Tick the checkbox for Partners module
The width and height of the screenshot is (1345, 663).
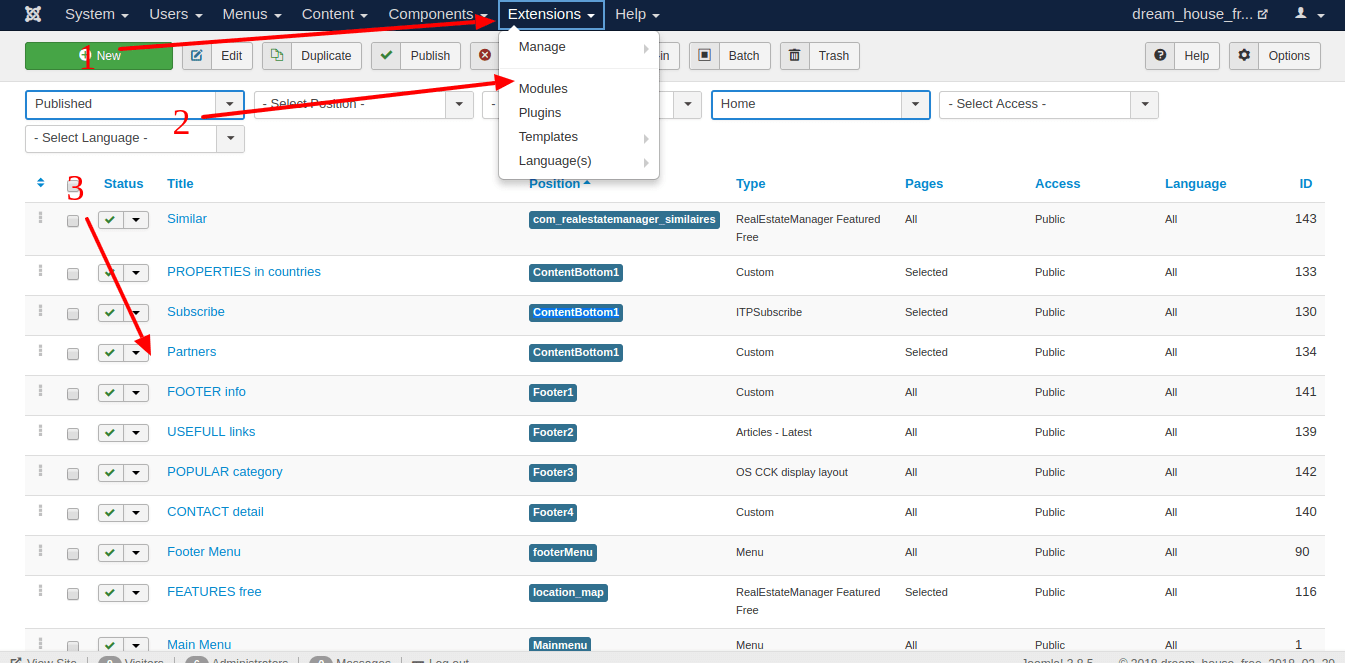[73, 354]
